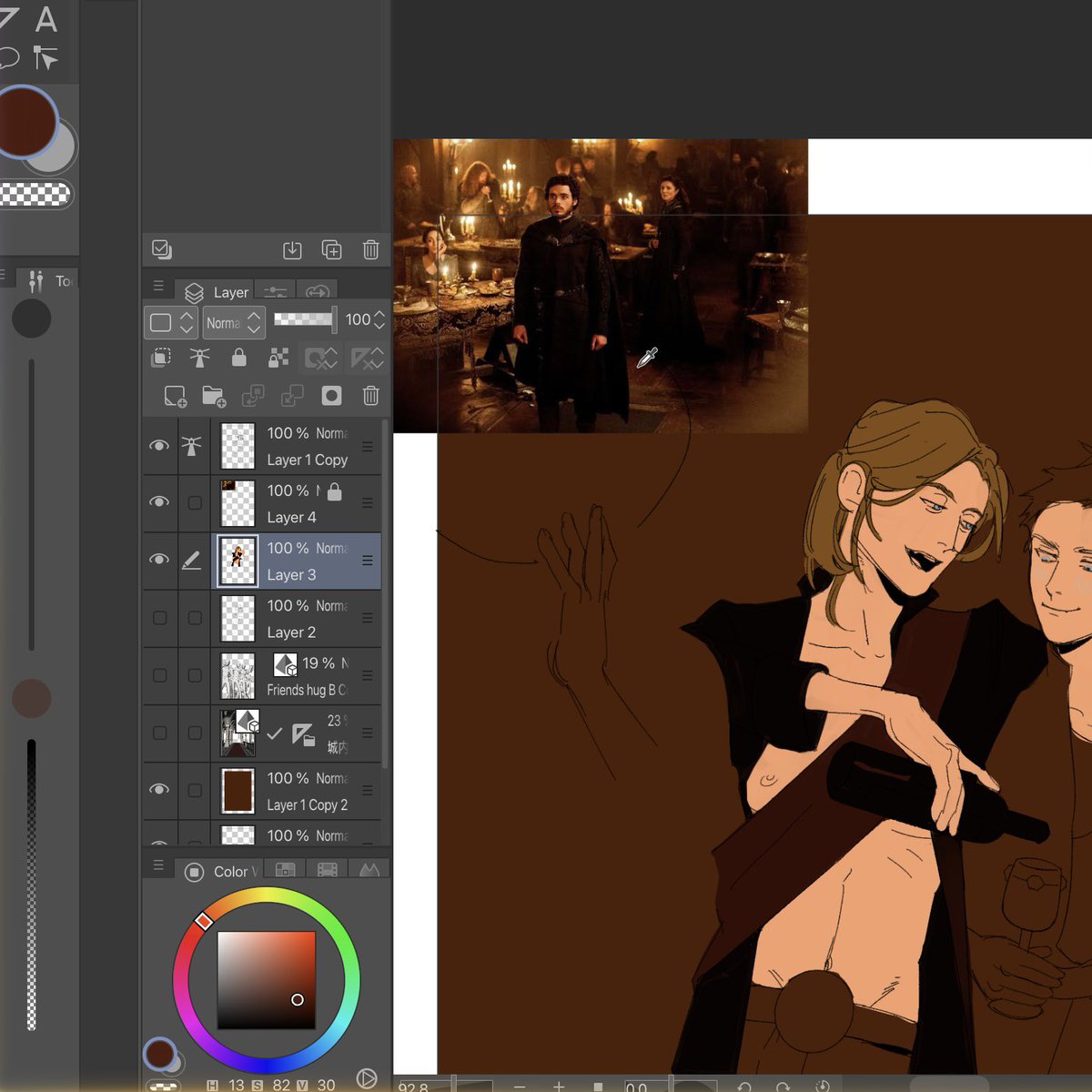Open the Normal blending mode dropdown
Screen dimensions: 1092x1092
click(234, 322)
